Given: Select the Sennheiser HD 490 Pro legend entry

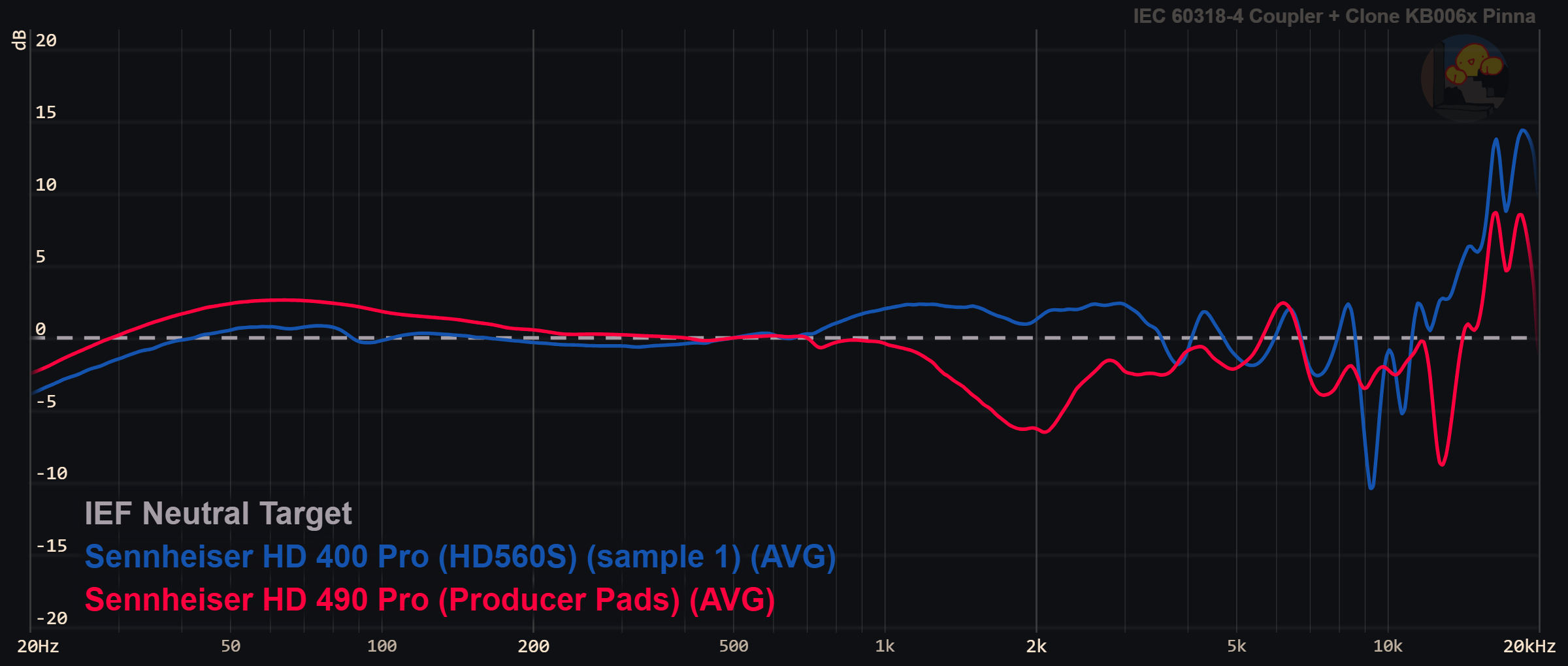Looking at the screenshot, I should (430, 600).
